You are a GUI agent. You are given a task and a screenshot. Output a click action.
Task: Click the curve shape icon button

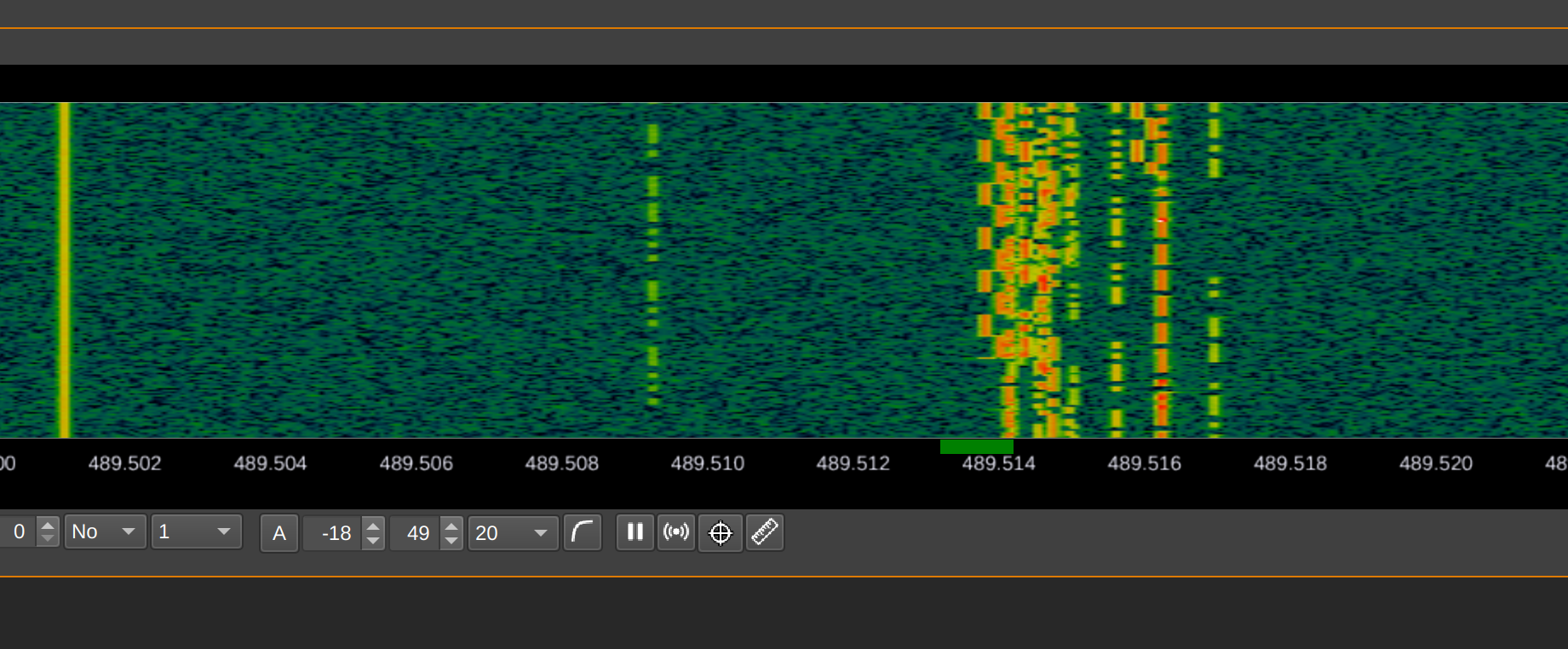tap(583, 532)
